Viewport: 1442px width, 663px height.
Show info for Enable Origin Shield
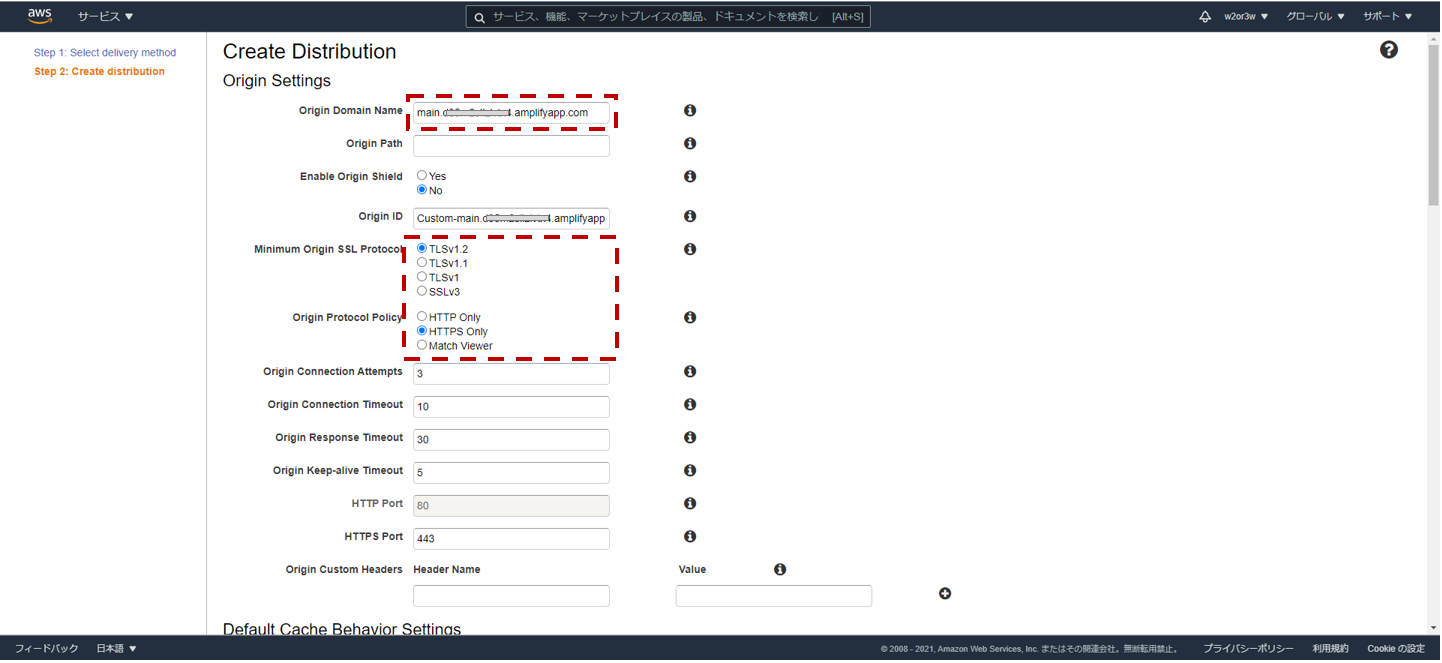pyautogui.click(x=690, y=177)
